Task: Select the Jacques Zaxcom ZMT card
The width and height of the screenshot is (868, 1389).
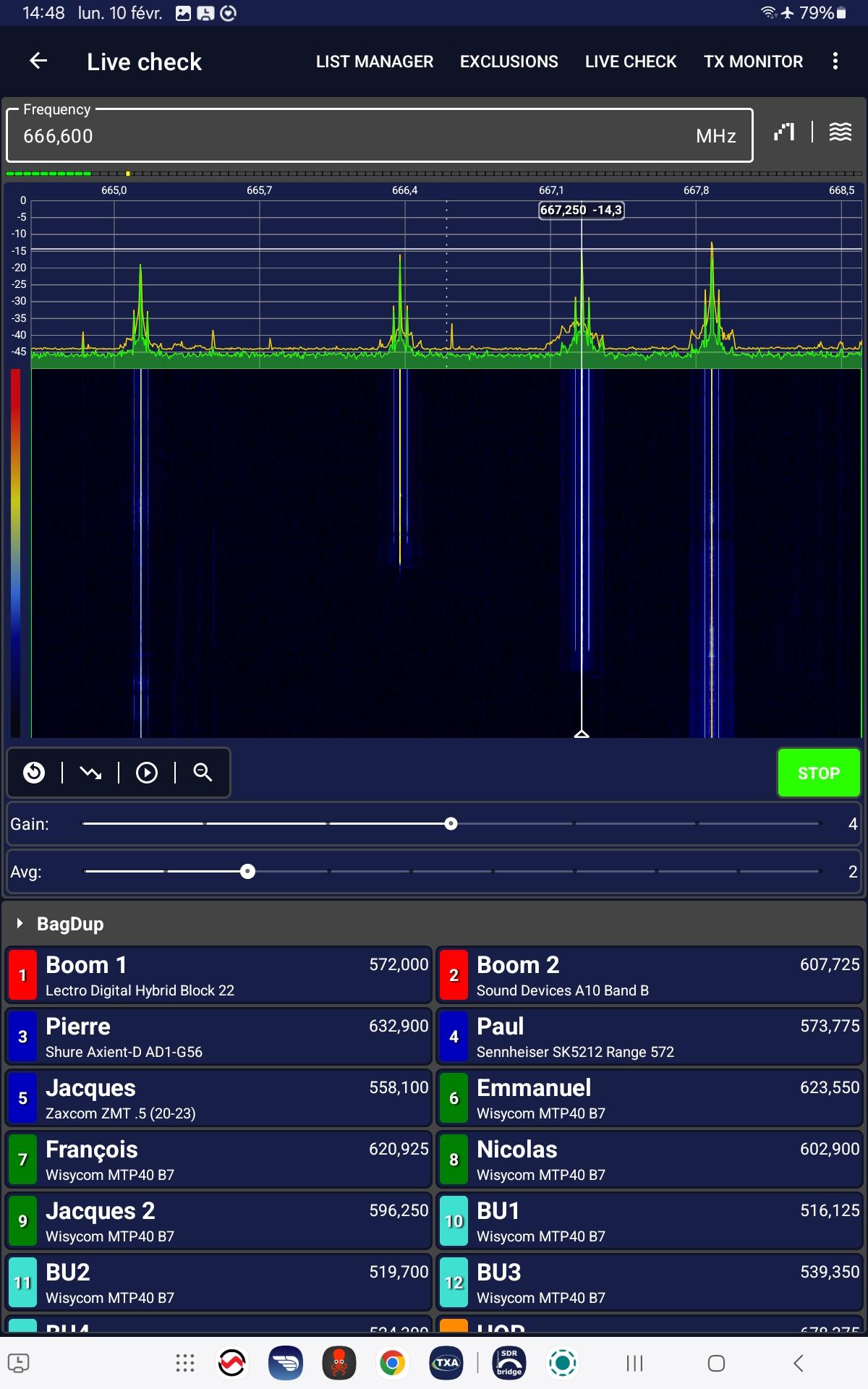Action: (218, 1098)
